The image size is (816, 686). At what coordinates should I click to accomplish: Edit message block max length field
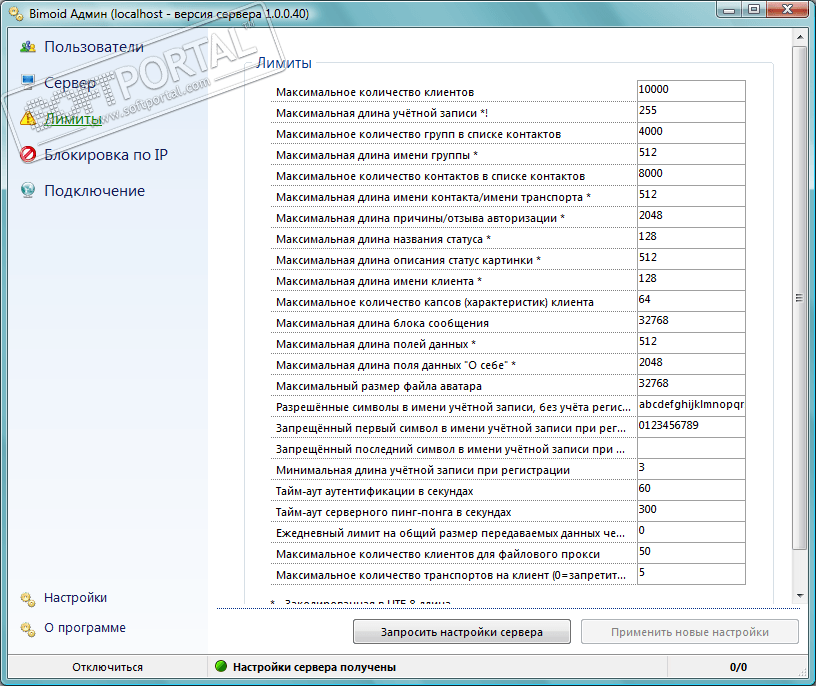[x=691, y=322]
